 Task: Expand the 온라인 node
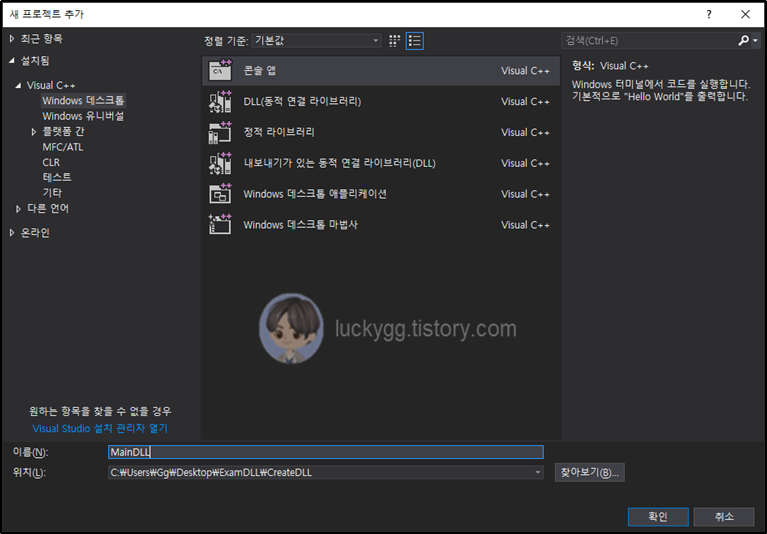(x=12, y=233)
